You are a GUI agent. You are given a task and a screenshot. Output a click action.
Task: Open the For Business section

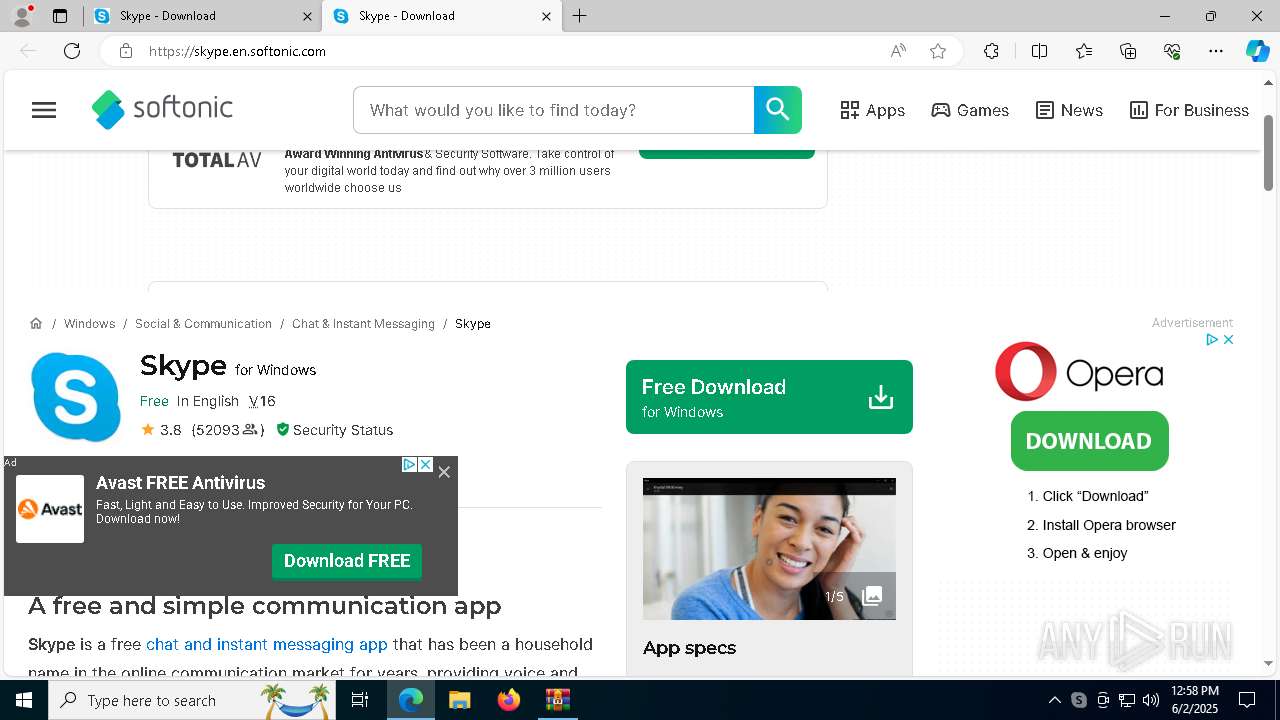point(1189,110)
